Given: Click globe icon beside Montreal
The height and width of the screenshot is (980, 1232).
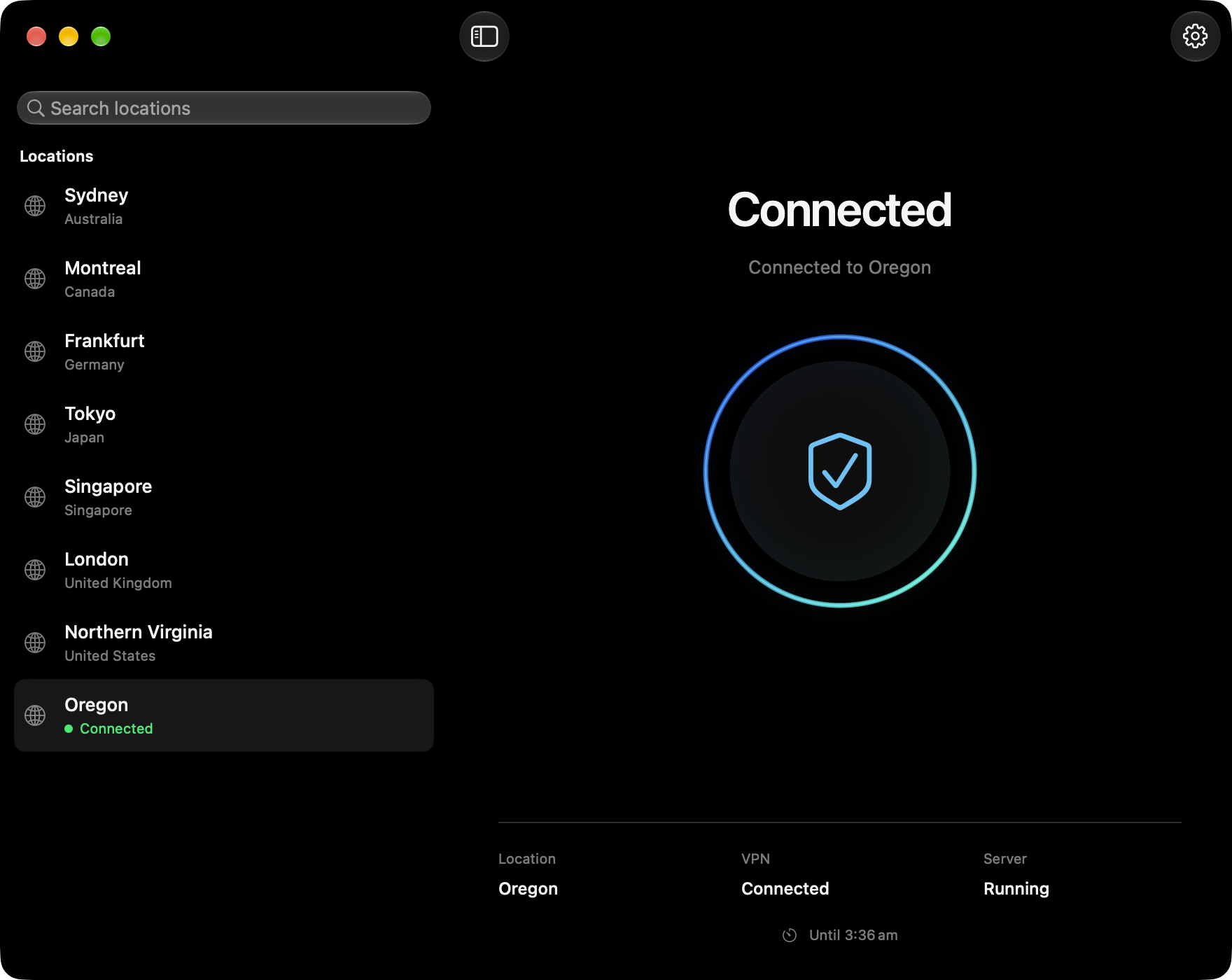Looking at the screenshot, I should click(35, 279).
